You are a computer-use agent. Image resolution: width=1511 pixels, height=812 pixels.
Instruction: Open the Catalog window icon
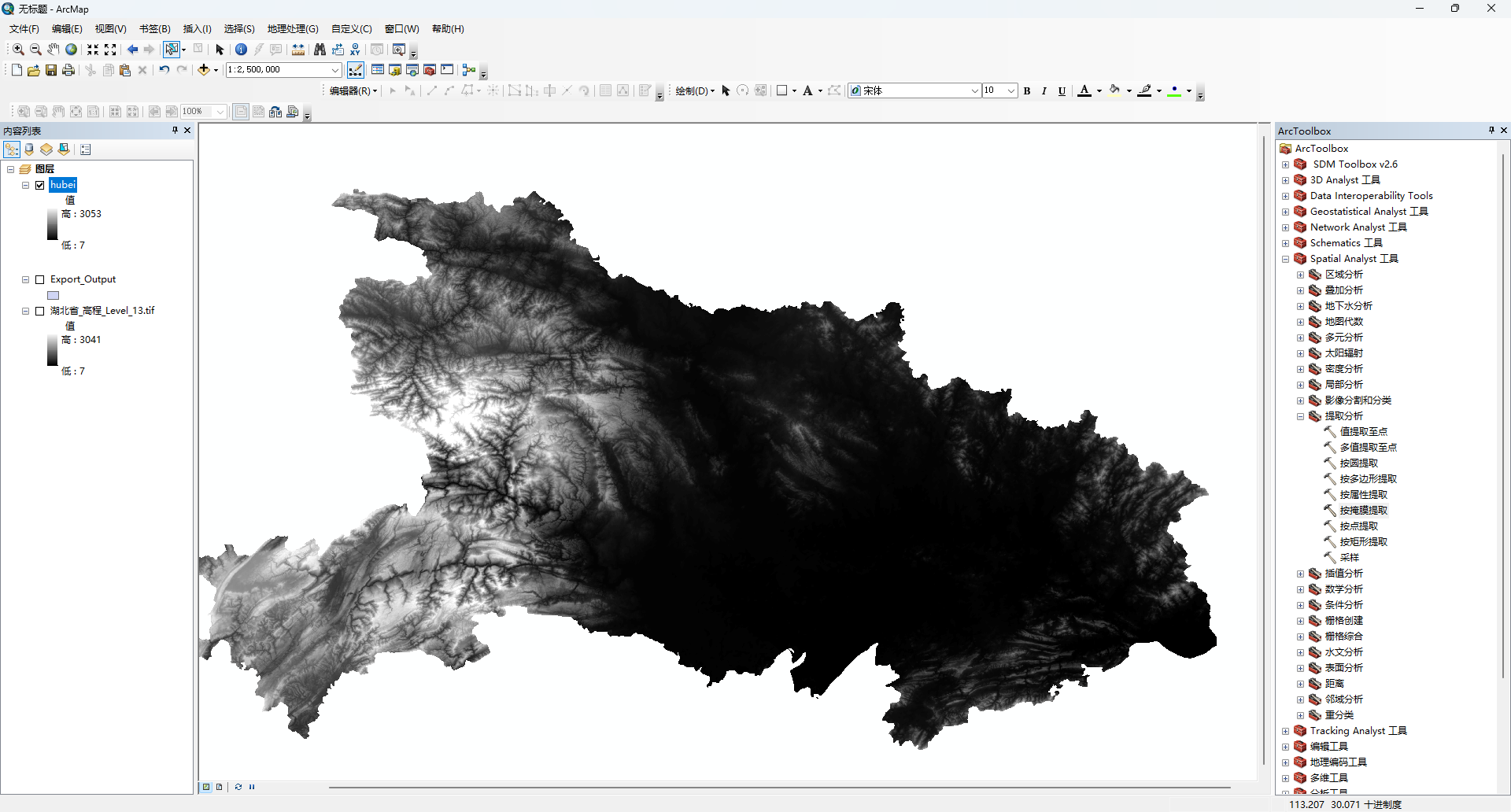point(395,70)
